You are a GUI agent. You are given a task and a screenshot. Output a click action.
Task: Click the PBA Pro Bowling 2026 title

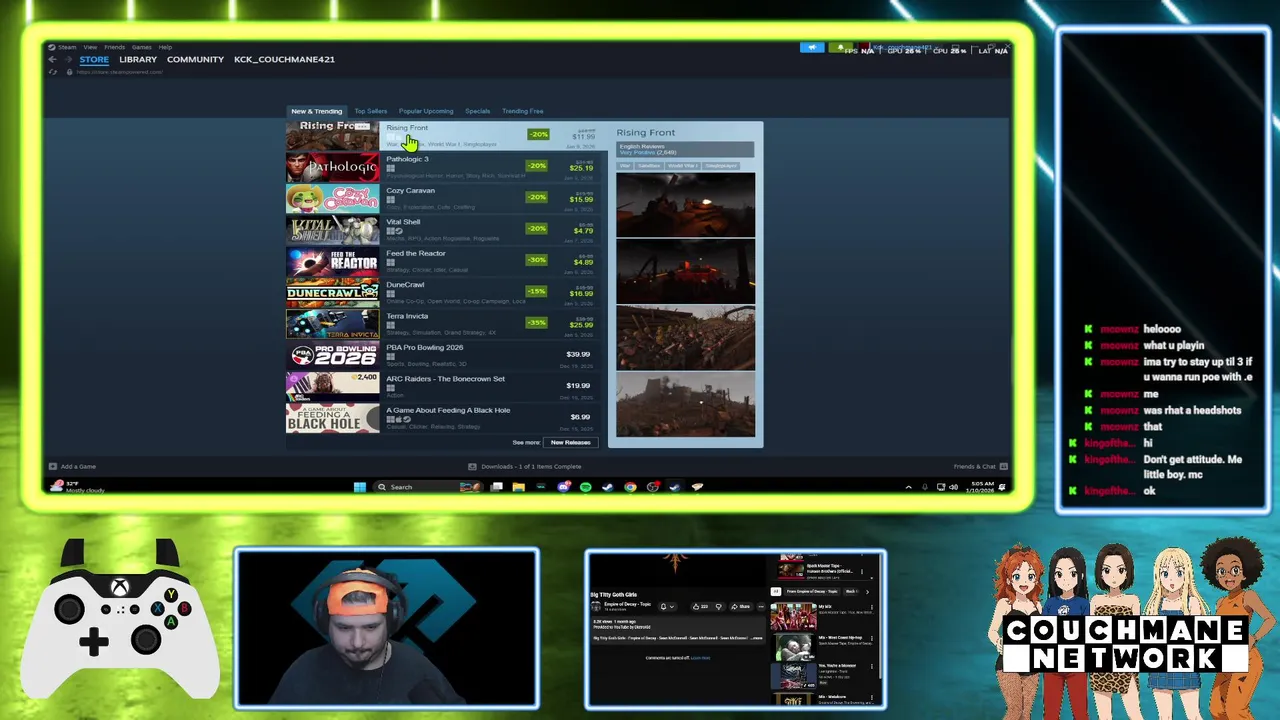pyautogui.click(x=425, y=347)
